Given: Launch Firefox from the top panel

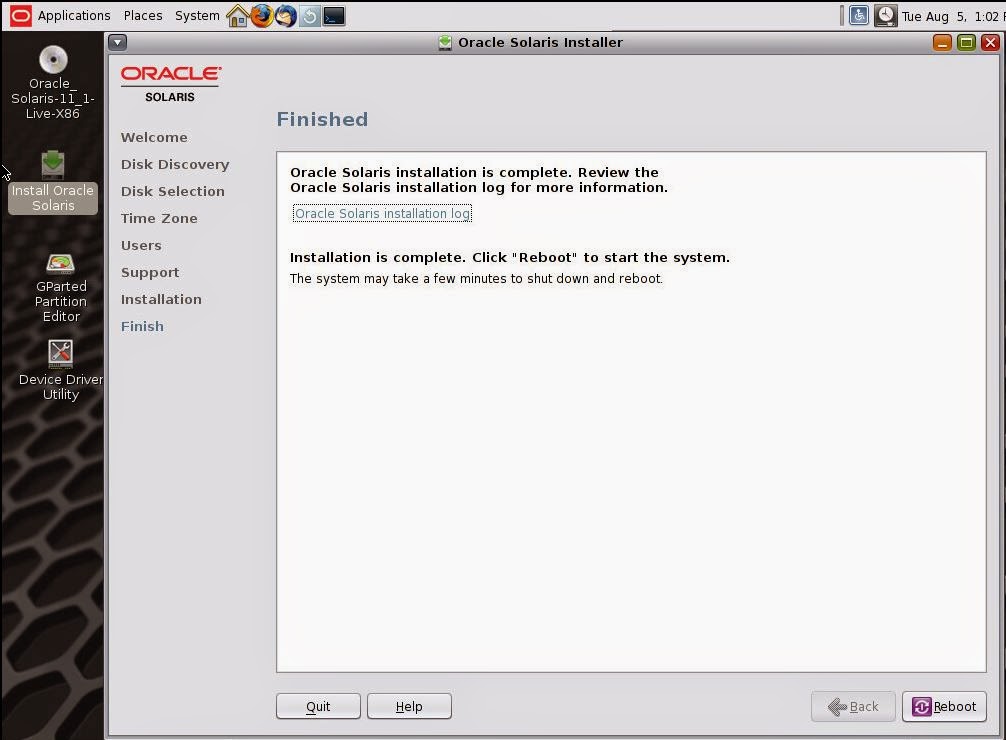Looking at the screenshot, I should pyautogui.click(x=262, y=15).
